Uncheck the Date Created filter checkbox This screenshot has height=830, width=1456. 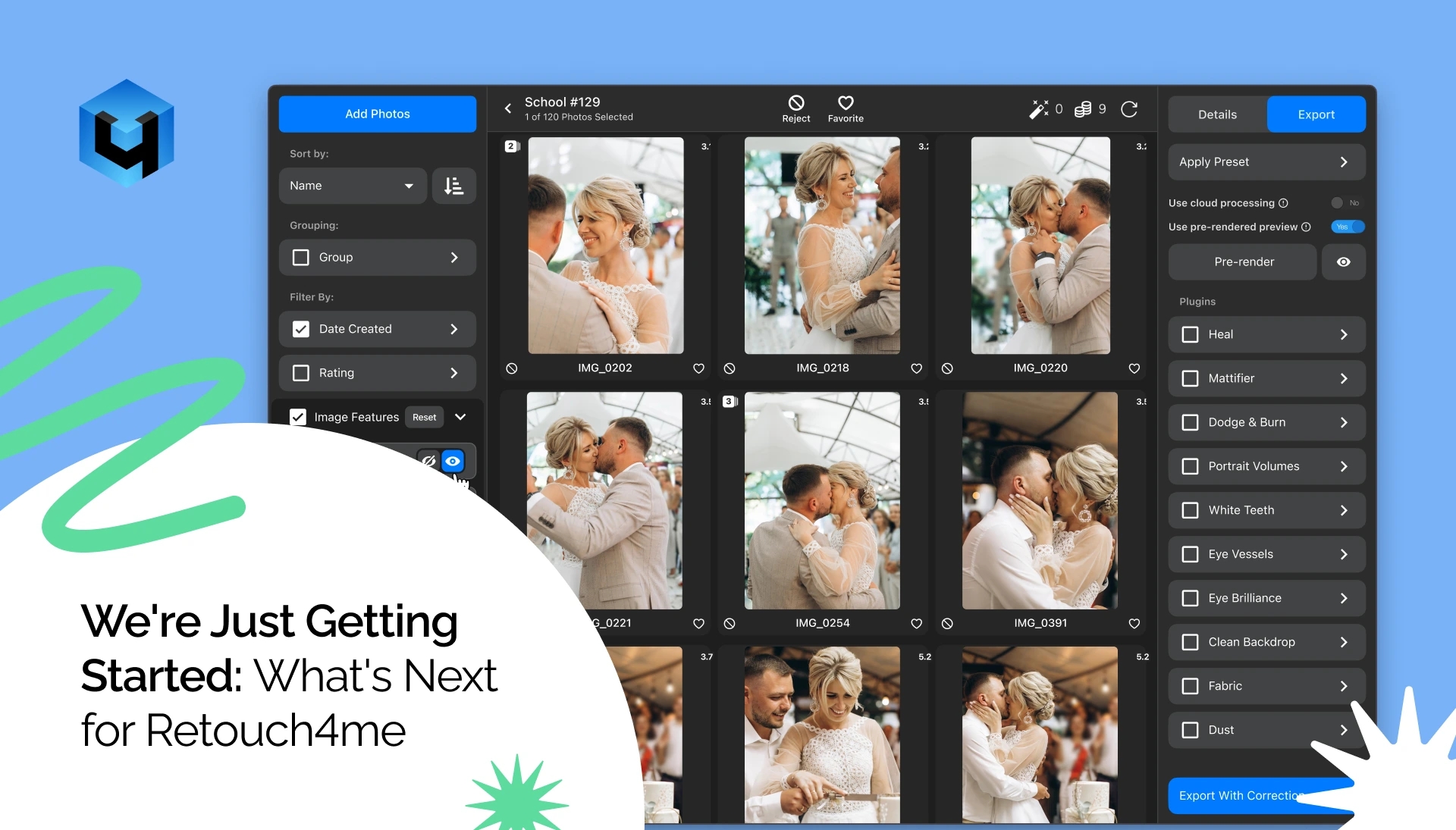tap(301, 329)
